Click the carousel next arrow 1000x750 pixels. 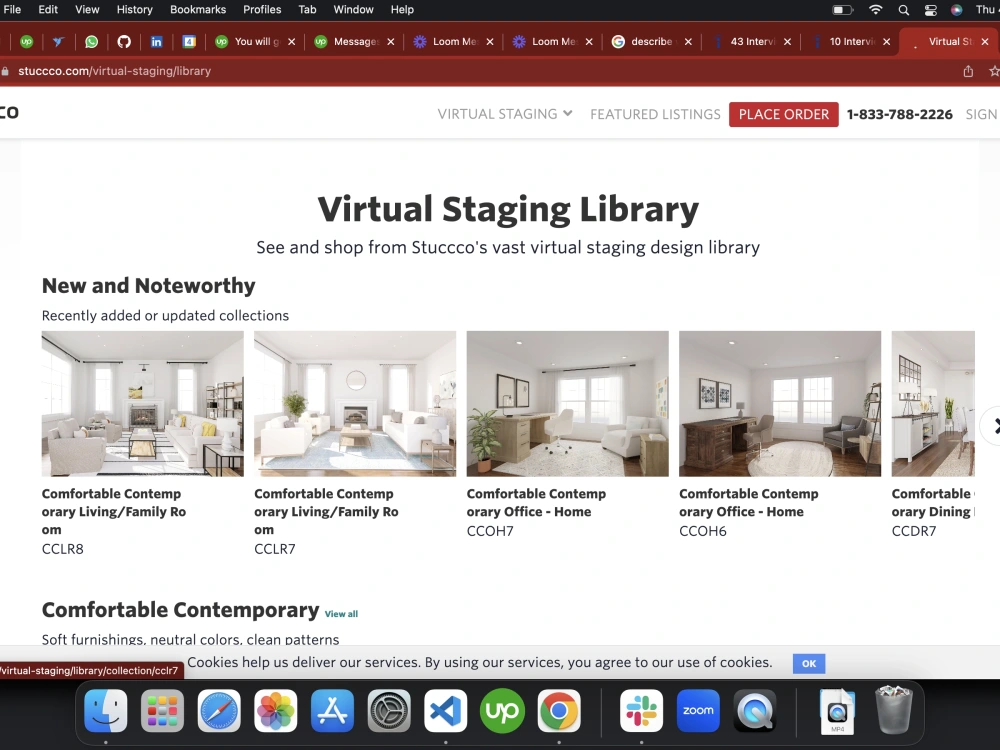coord(992,426)
